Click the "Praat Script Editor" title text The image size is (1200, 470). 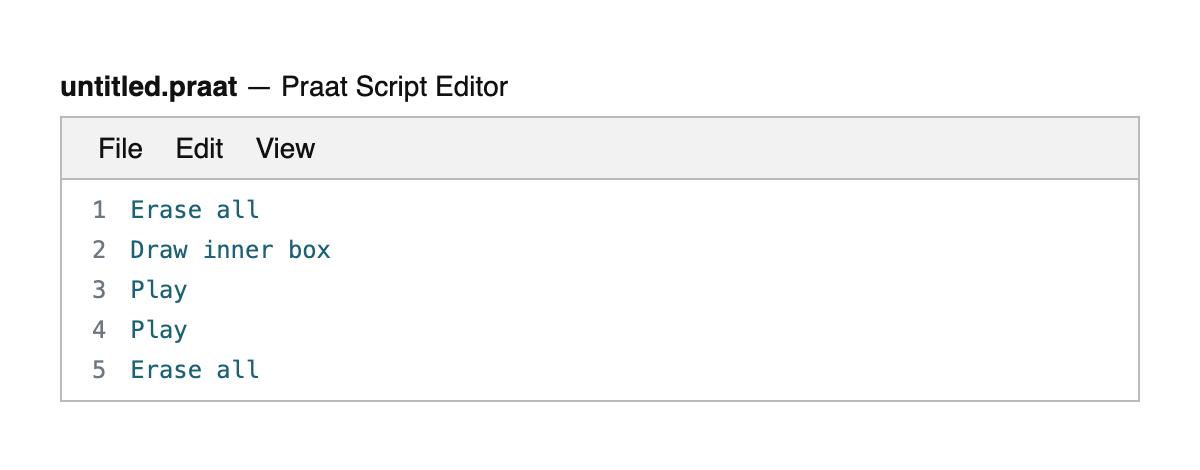[394, 88]
